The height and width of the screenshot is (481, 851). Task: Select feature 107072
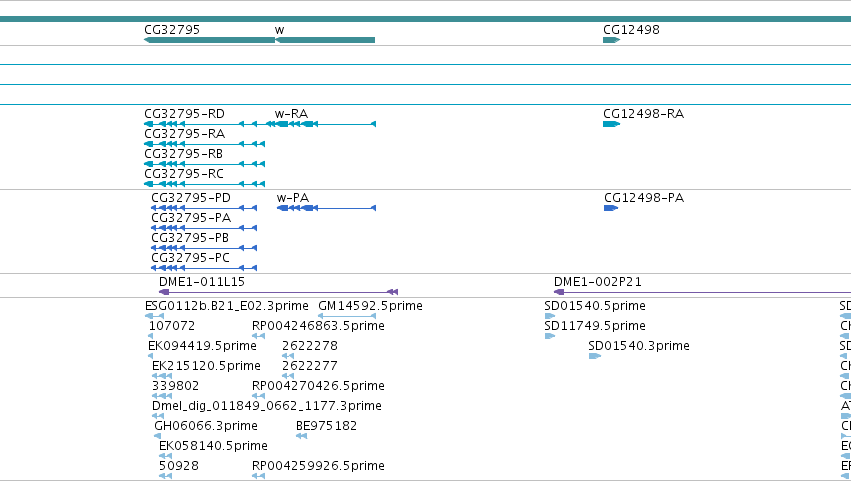point(172,326)
